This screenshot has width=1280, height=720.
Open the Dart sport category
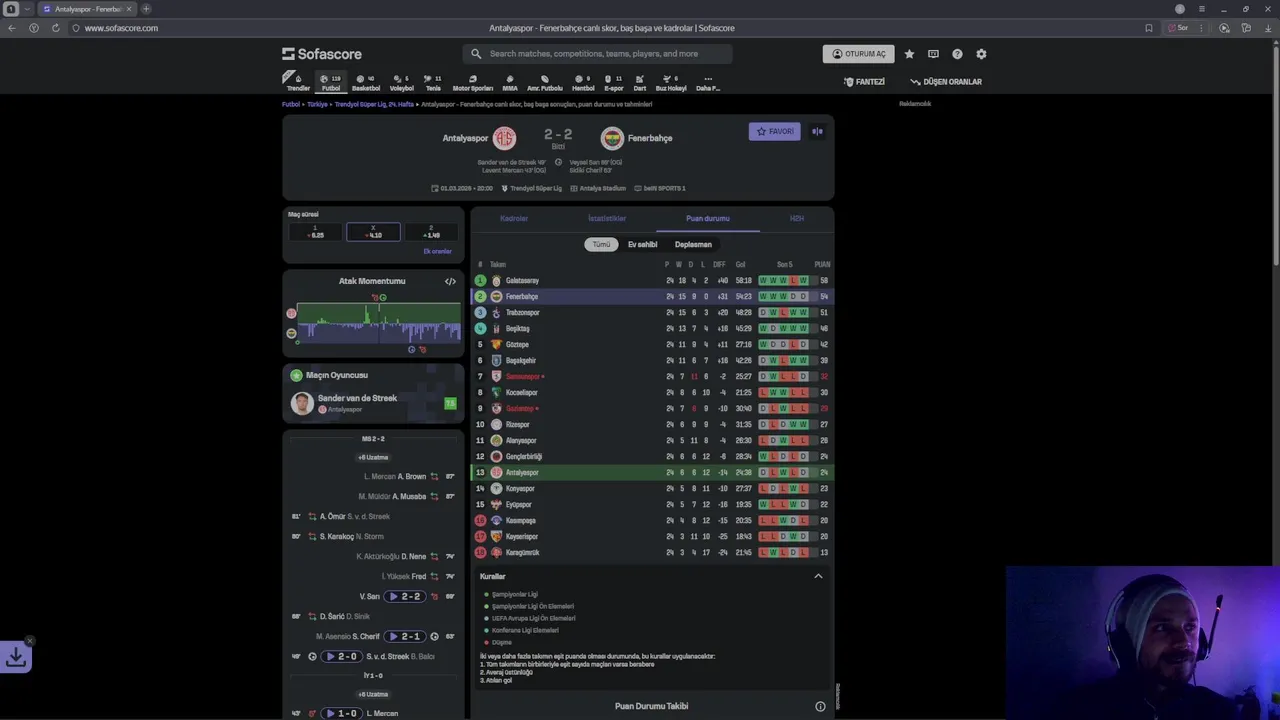coord(640,82)
